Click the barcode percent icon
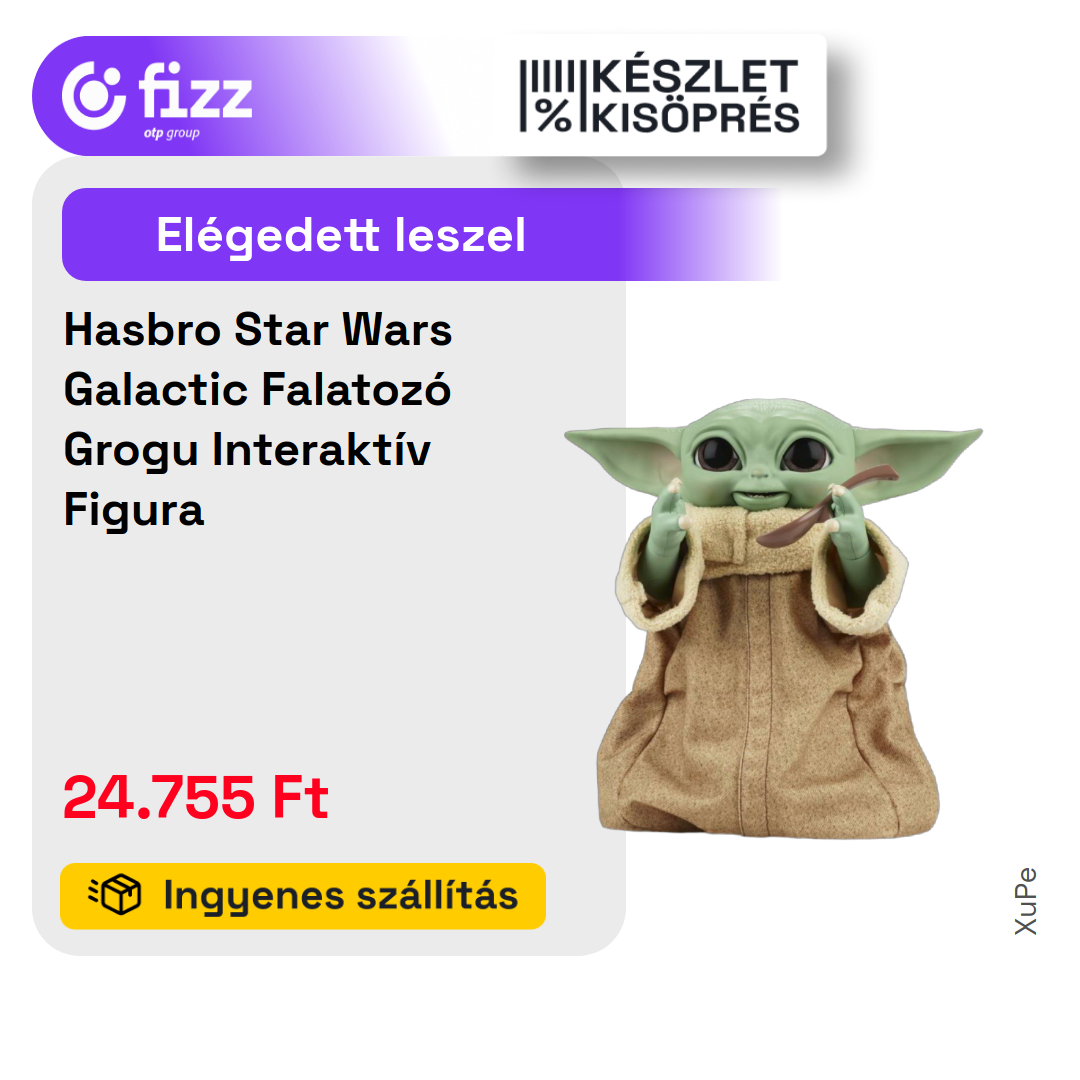The image size is (1080, 1080). (548, 96)
